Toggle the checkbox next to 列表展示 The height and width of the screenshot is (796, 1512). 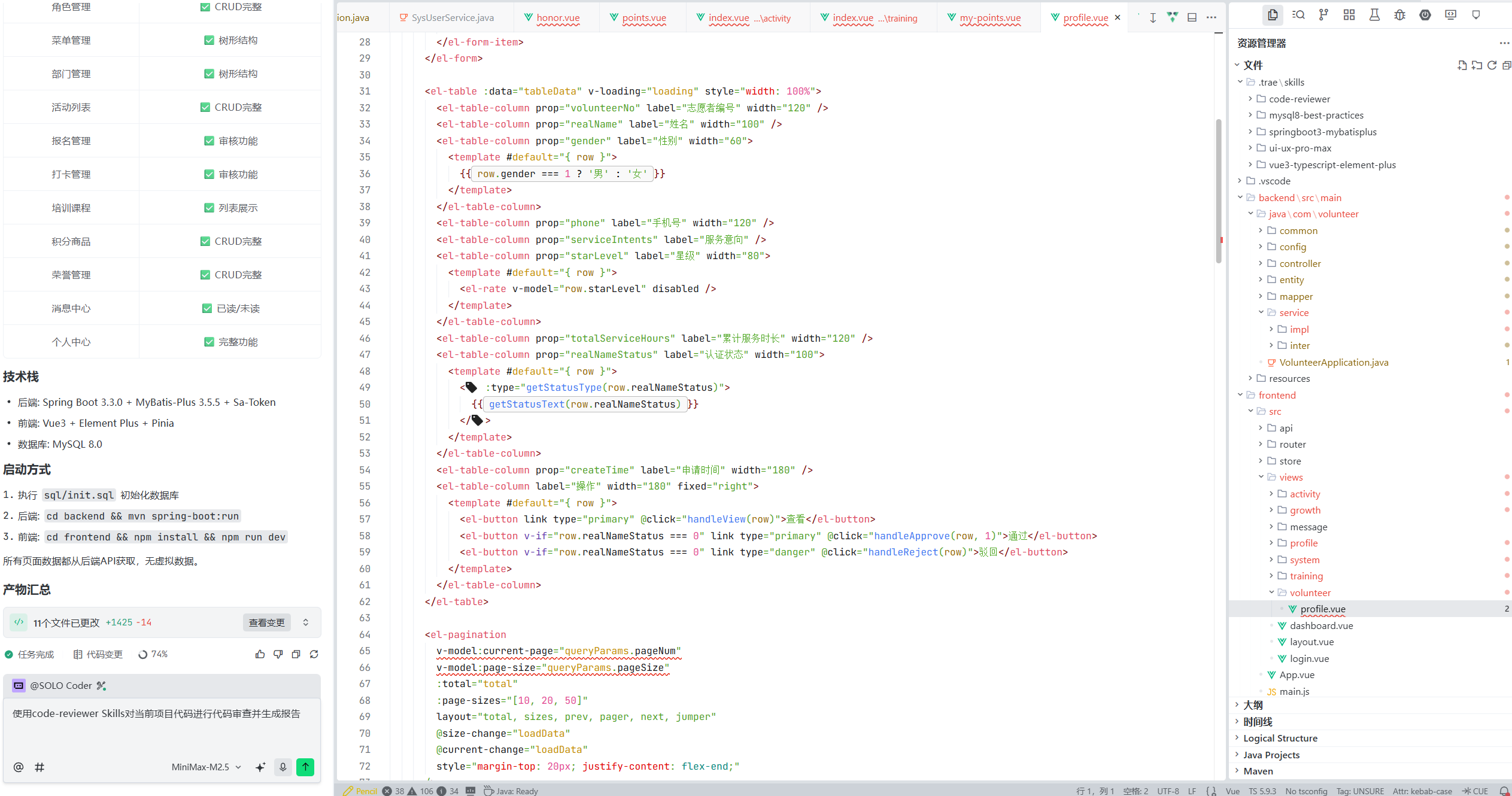pos(209,208)
